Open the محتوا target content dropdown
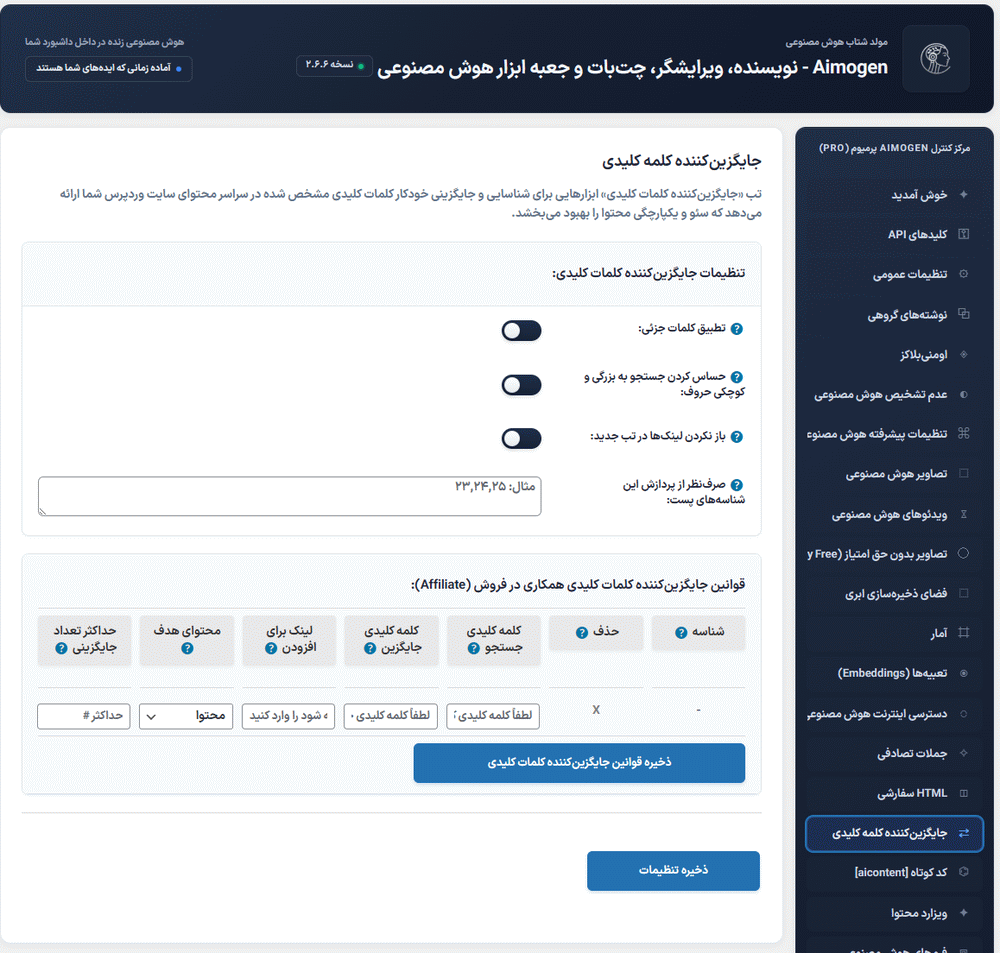The height and width of the screenshot is (953, 1000). pyautogui.click(x=185, y=716)
